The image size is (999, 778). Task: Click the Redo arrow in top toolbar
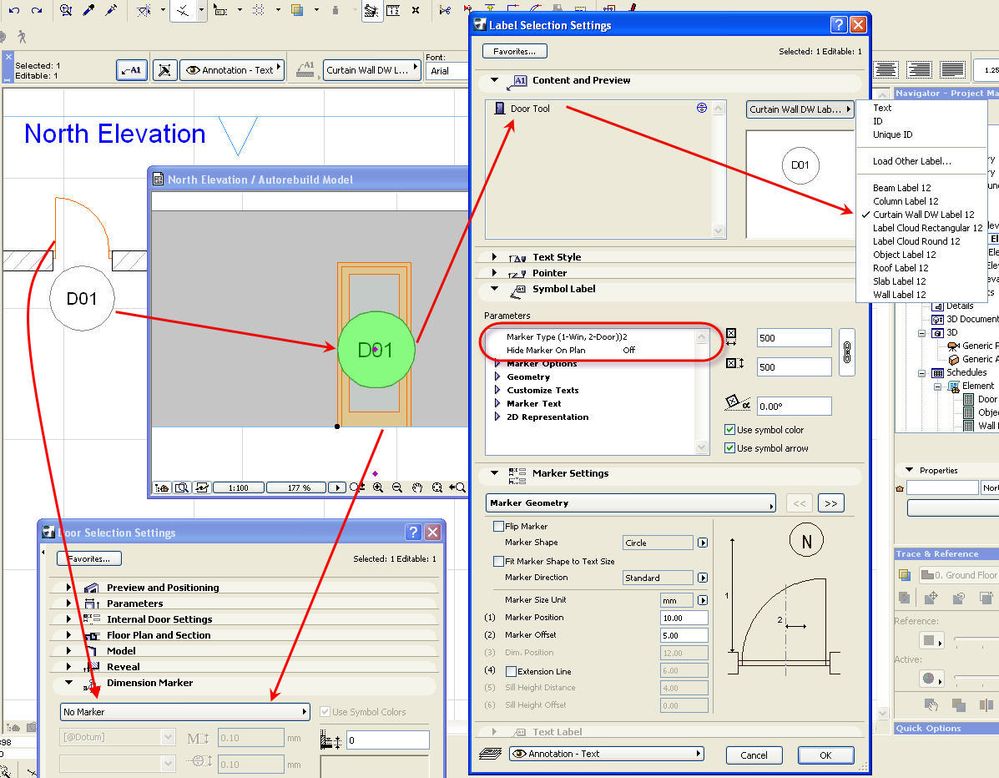[x=37, y=10]
